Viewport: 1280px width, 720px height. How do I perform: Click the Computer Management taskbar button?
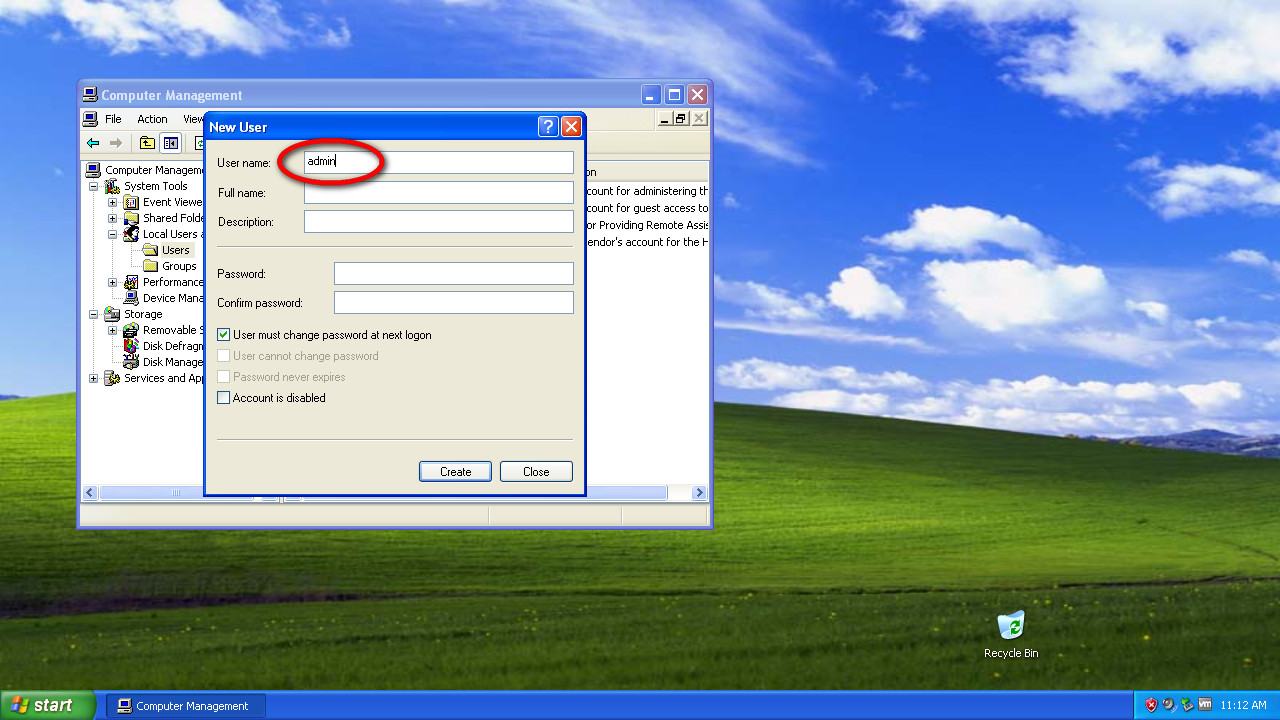186,705
